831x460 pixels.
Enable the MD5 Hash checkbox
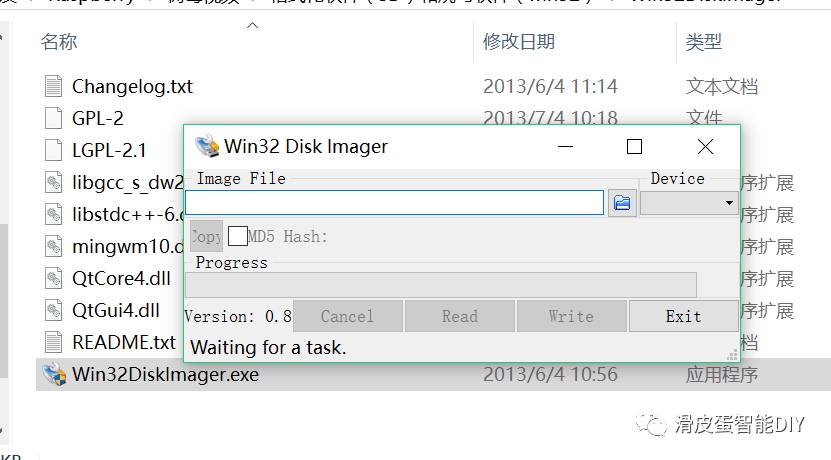[x=237, y=236]
